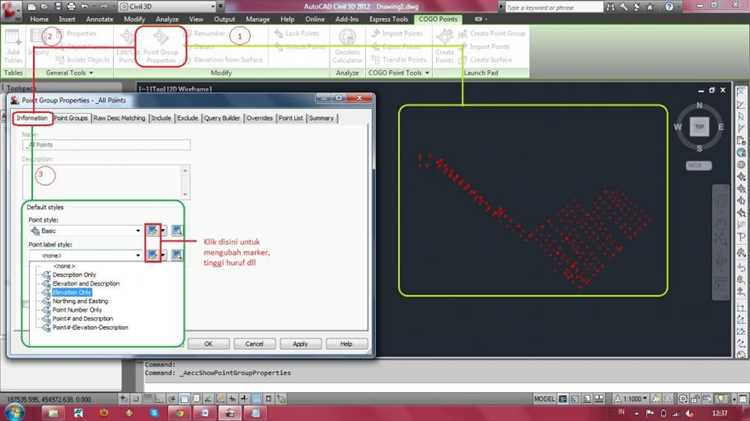Select 'Northing and Easting' label style
The height and width of the screenshot is (421, 750).
click(80, 301)
